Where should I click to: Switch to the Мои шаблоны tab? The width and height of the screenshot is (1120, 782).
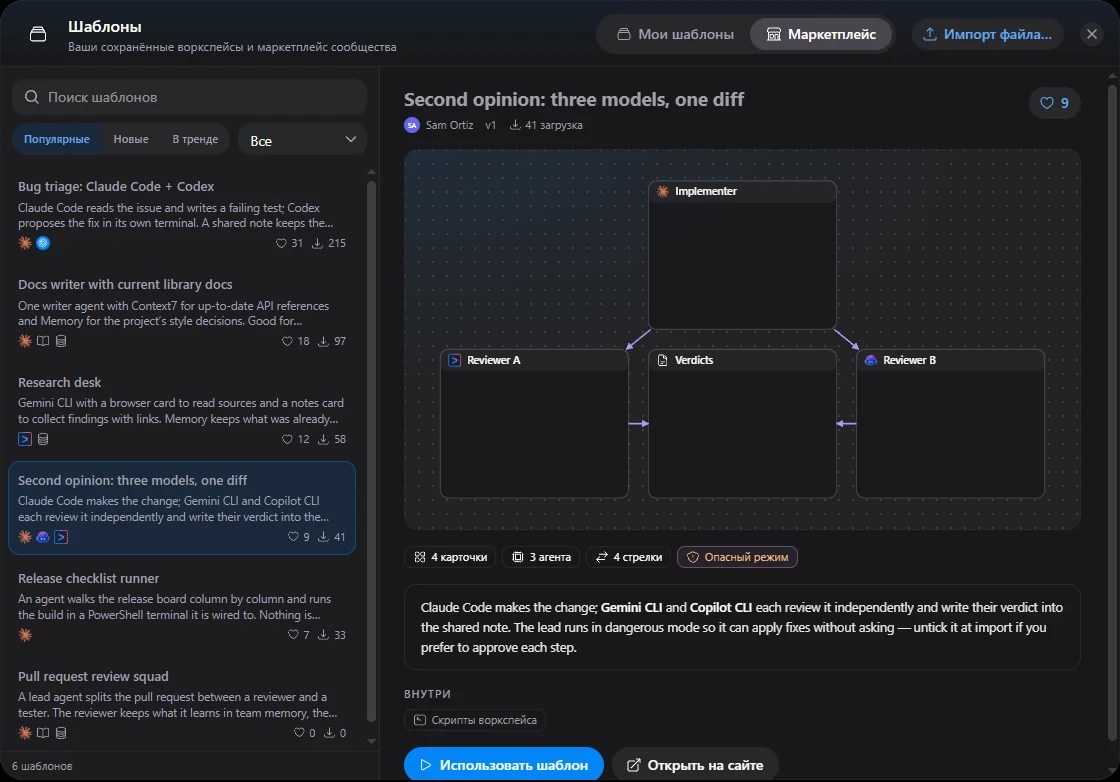coord(676,34)
